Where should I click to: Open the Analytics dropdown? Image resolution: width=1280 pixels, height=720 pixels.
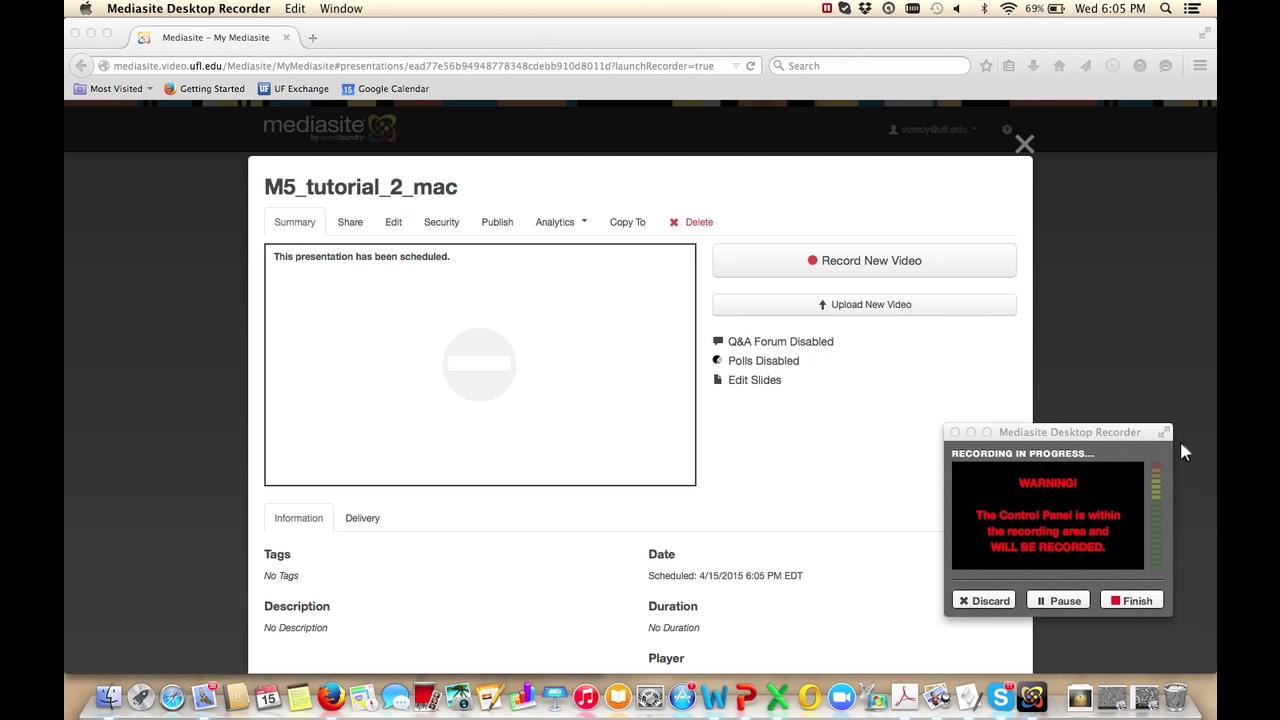560,222
